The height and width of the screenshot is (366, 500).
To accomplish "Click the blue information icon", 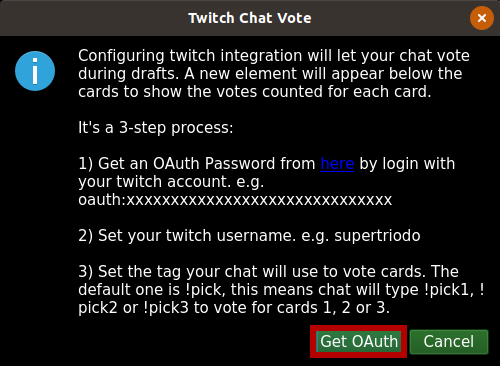I will [x=35, y=71].
